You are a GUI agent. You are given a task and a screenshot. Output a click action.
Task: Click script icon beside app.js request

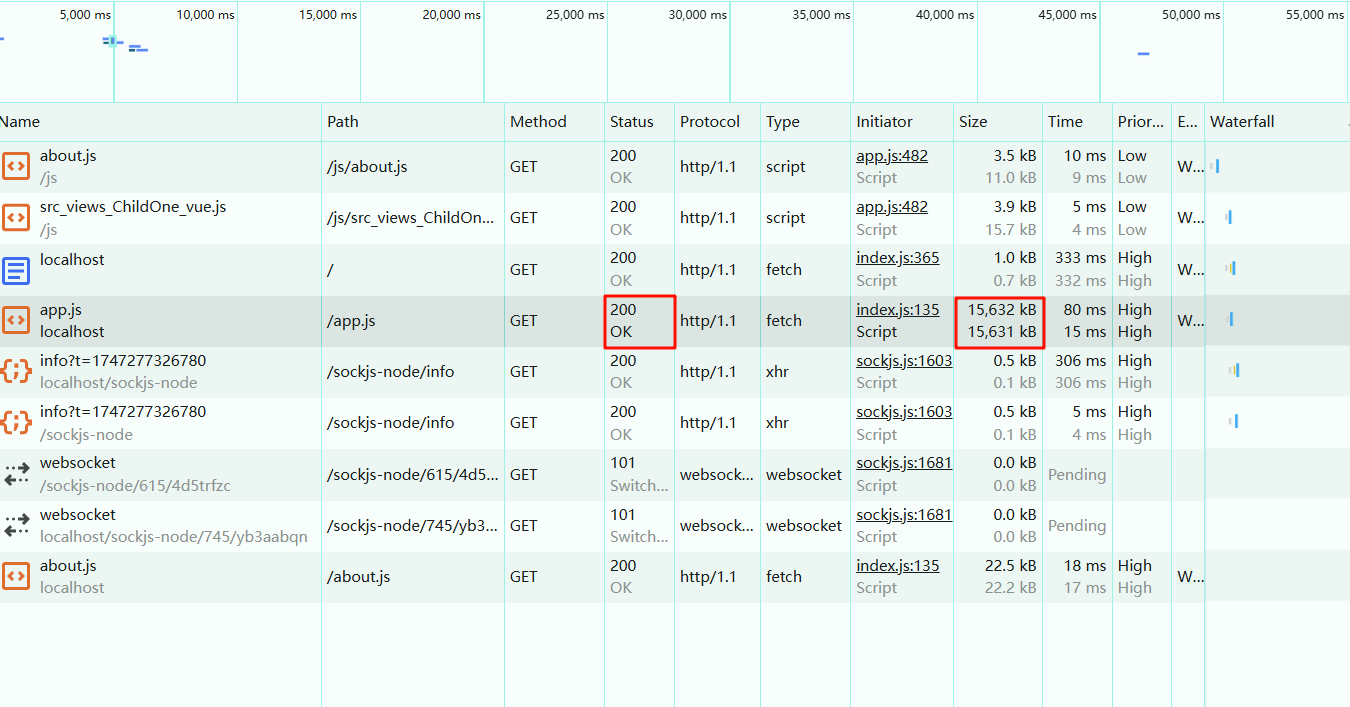(16, 320)
